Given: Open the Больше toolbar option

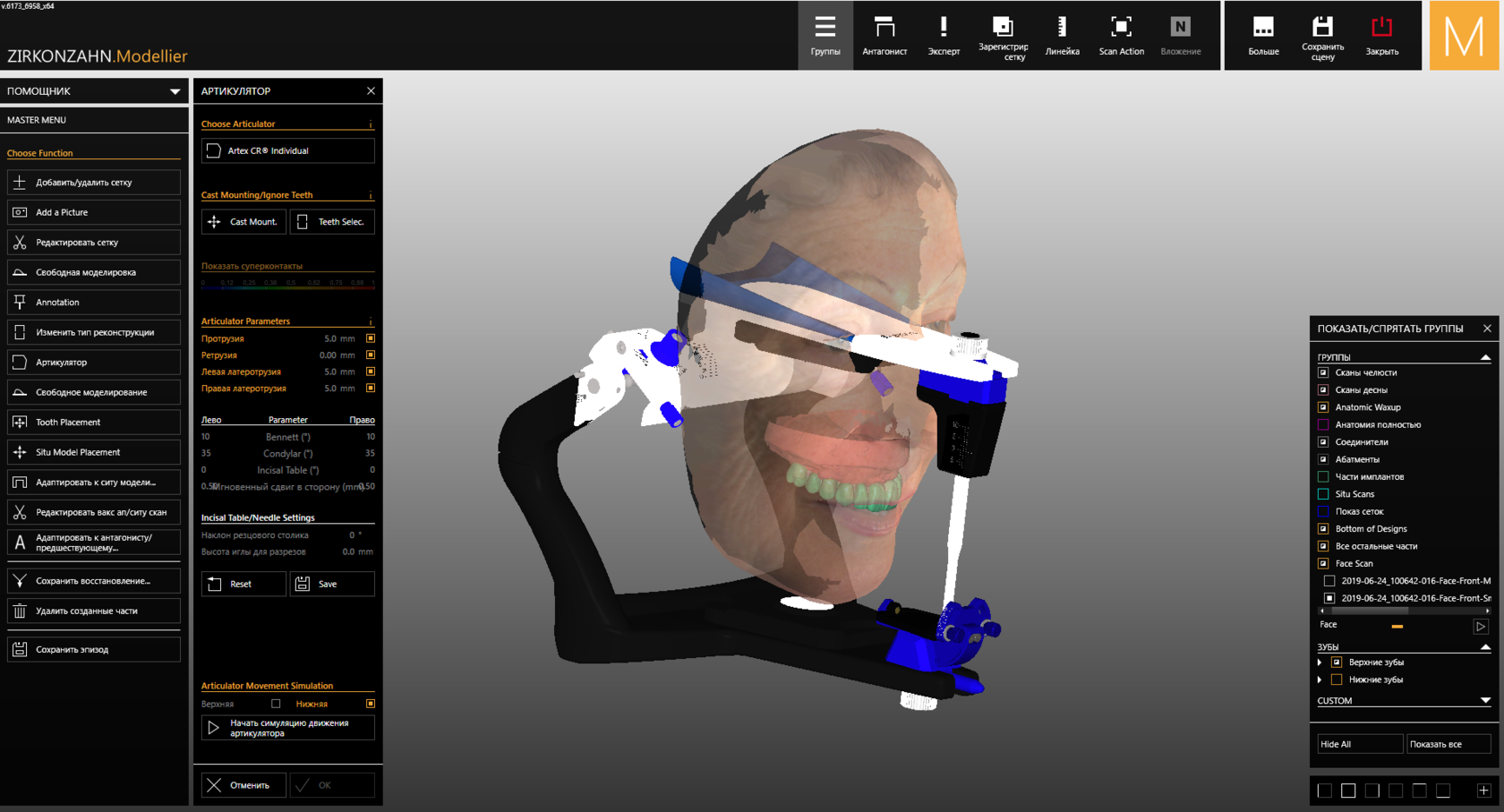Looking at the screenshot, I should 1263,36.
